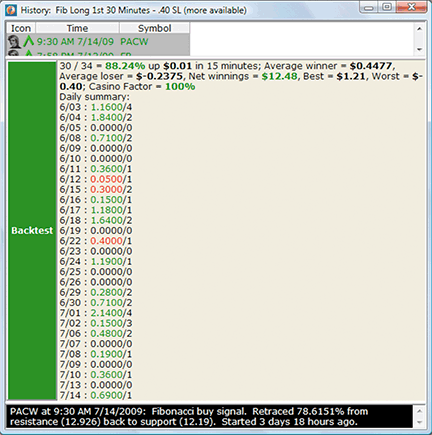Click the 88.24% win rate figure
Screen dimensions: 432x435
coord(125,66)
